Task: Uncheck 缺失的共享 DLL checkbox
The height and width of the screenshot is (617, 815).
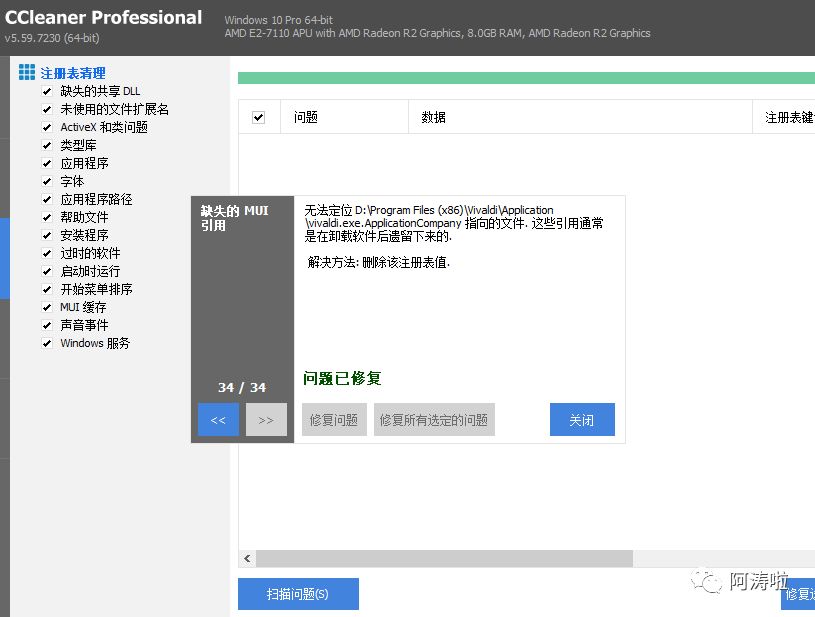Action: pyautogui.click(x=47, y=91)
